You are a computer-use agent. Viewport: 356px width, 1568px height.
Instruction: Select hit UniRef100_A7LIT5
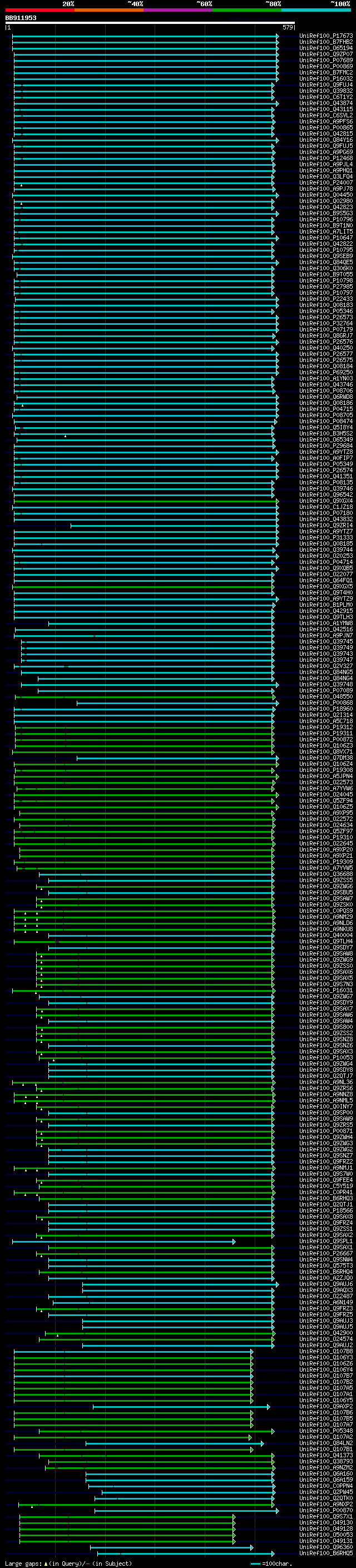pos(325,232)
